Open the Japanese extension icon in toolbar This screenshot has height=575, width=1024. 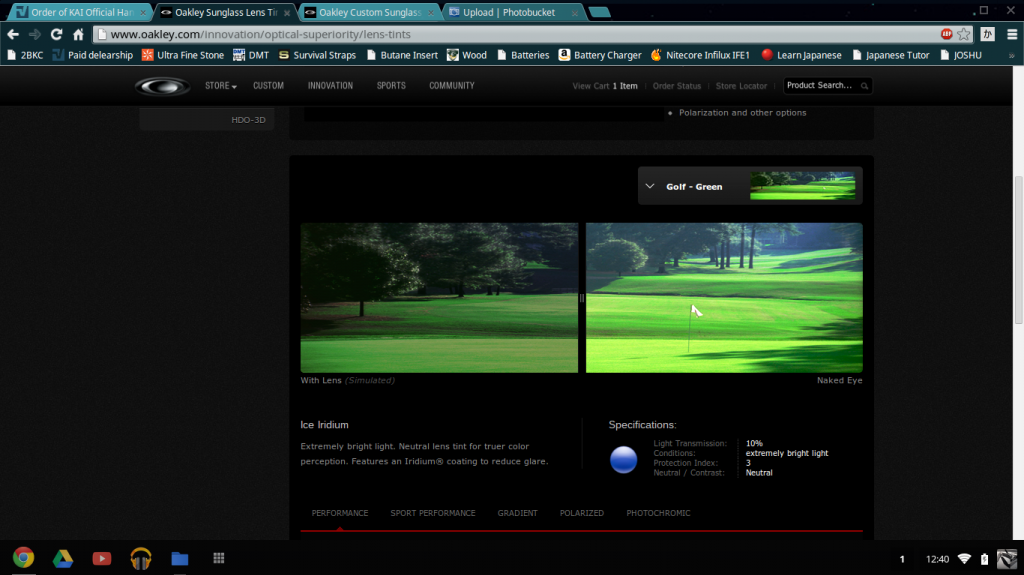[x=987, y=34]
